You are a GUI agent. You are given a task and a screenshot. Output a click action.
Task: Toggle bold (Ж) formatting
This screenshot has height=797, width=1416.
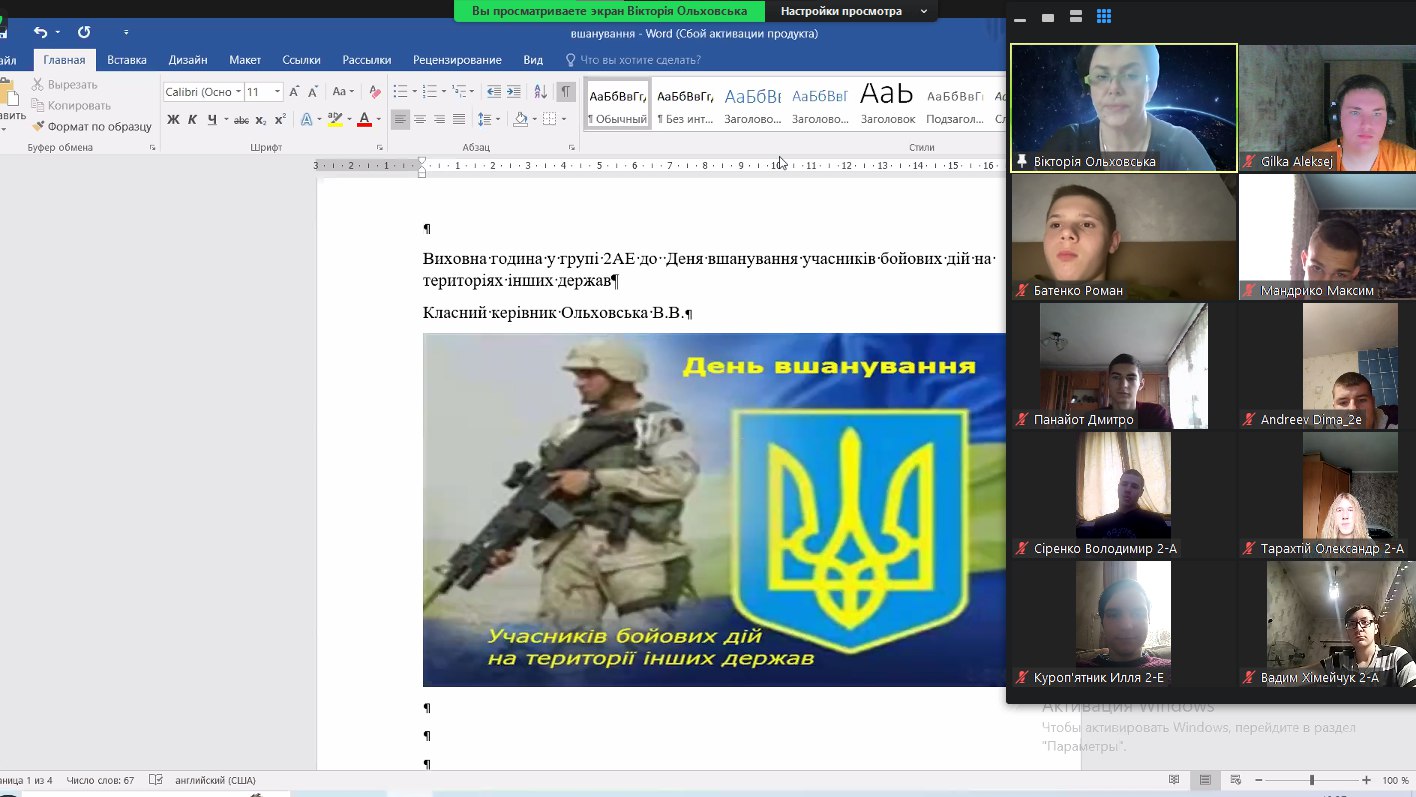point(173,120)
